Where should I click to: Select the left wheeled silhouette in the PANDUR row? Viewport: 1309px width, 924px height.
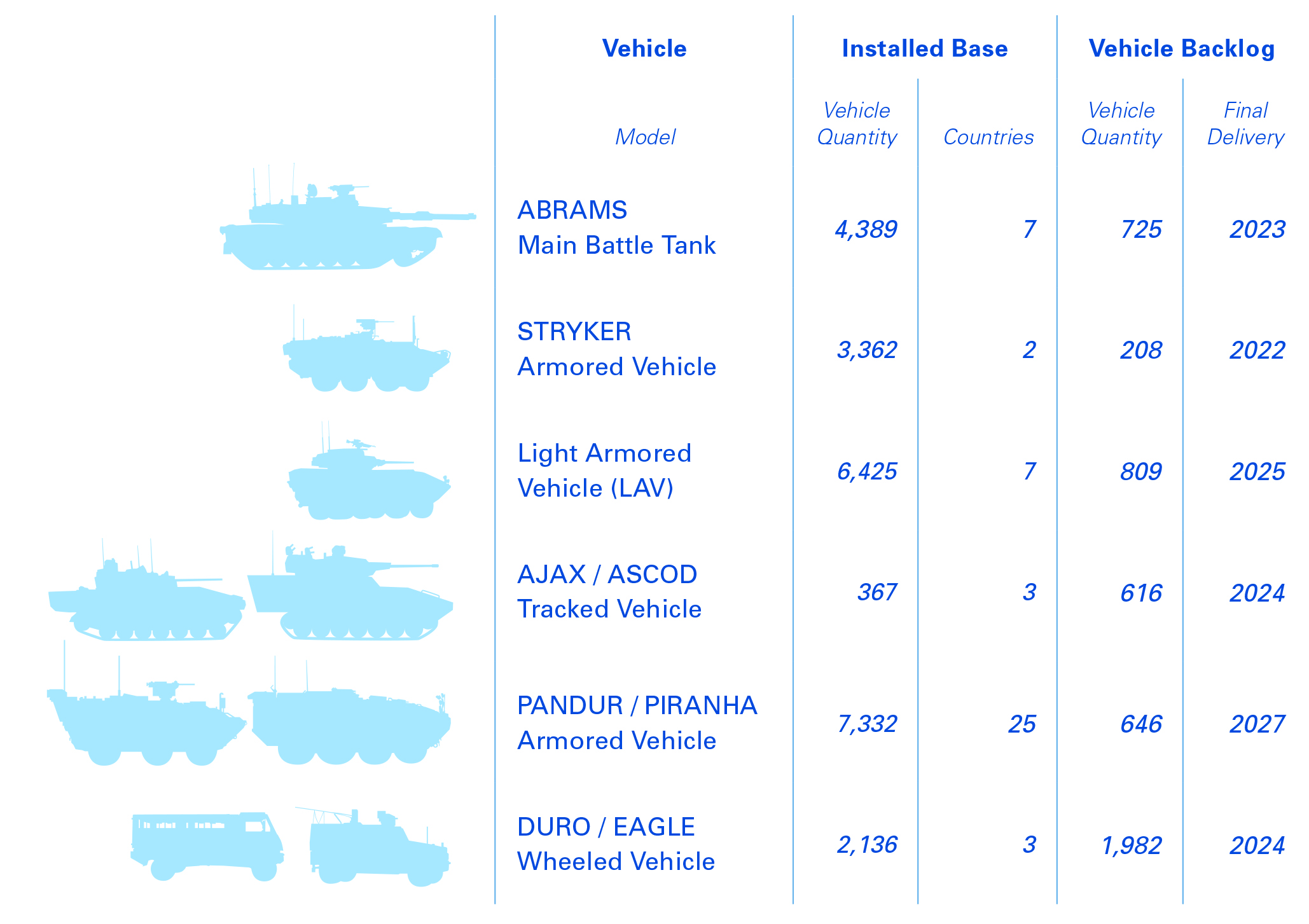point(146,725)
